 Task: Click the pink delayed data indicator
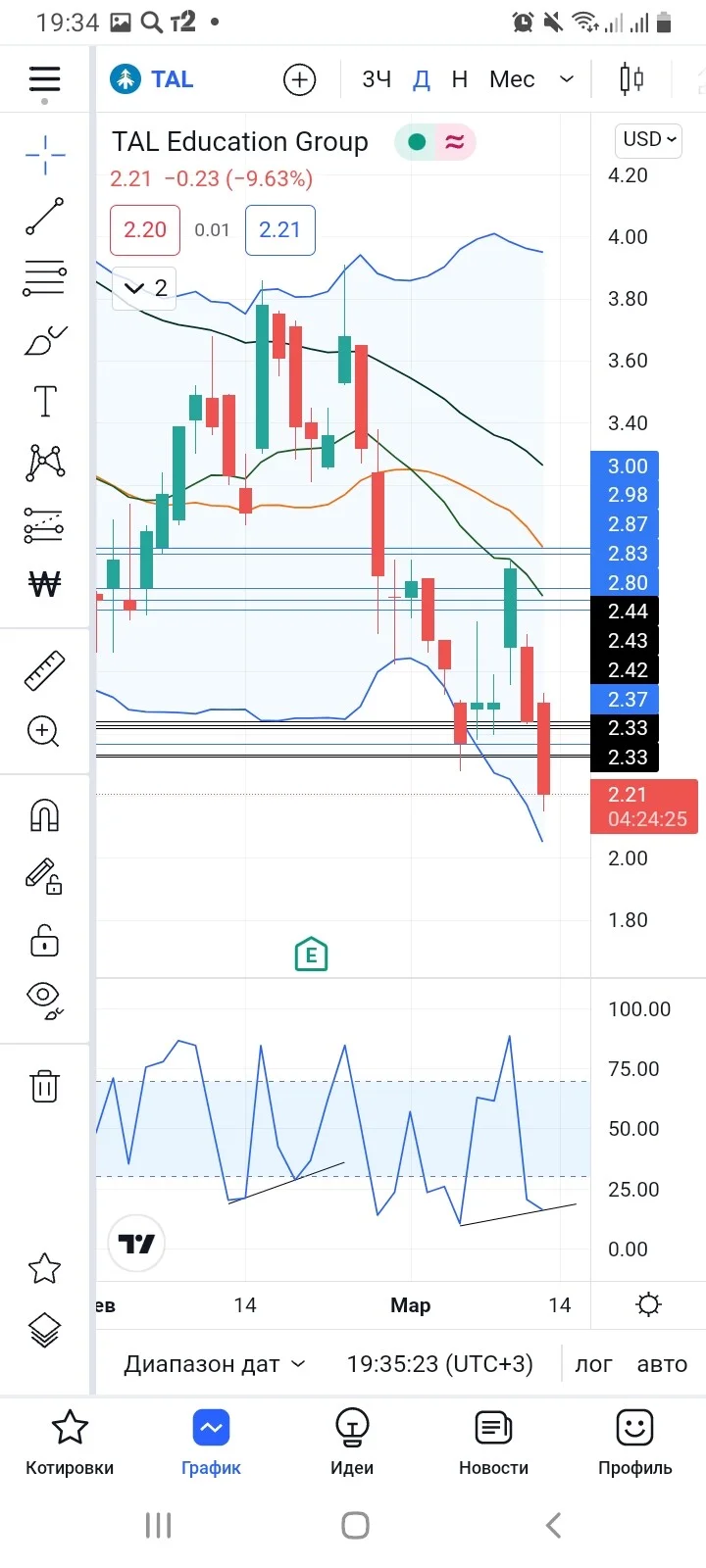pos(454,142)
